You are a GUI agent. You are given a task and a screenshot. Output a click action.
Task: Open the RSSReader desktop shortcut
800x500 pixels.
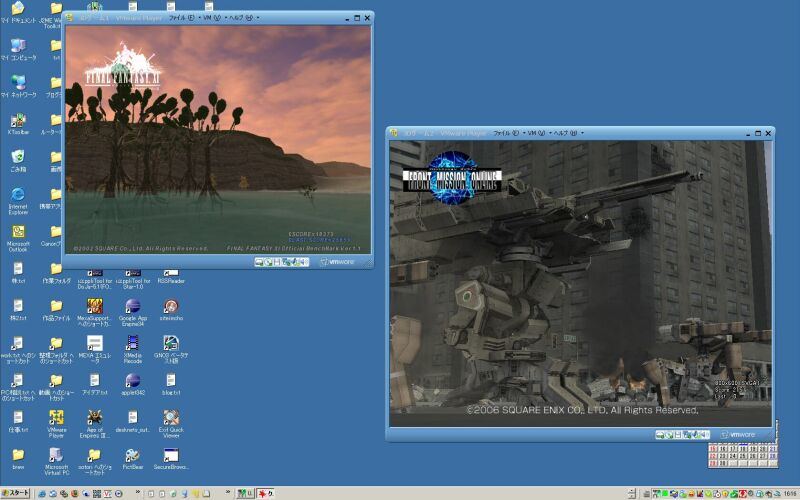[171, 277]
